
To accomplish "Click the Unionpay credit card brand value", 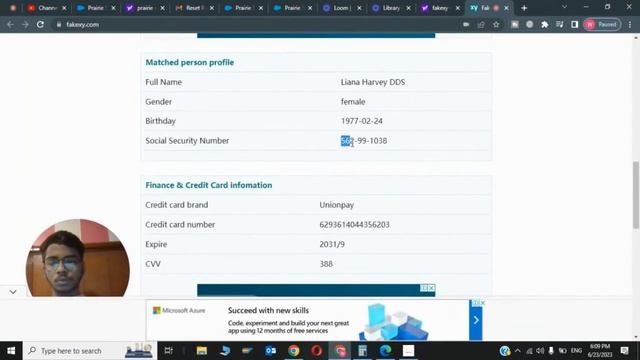I will point(336,205).
